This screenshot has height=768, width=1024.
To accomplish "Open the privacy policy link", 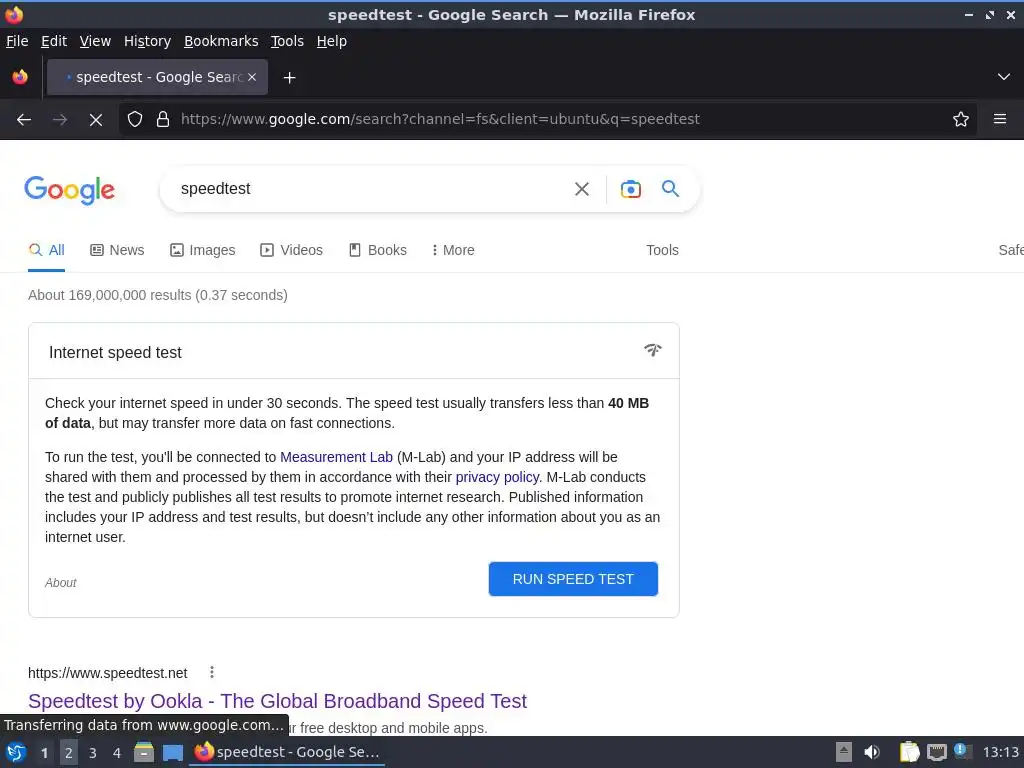I will pyautogui.click(x=497, y=477).
